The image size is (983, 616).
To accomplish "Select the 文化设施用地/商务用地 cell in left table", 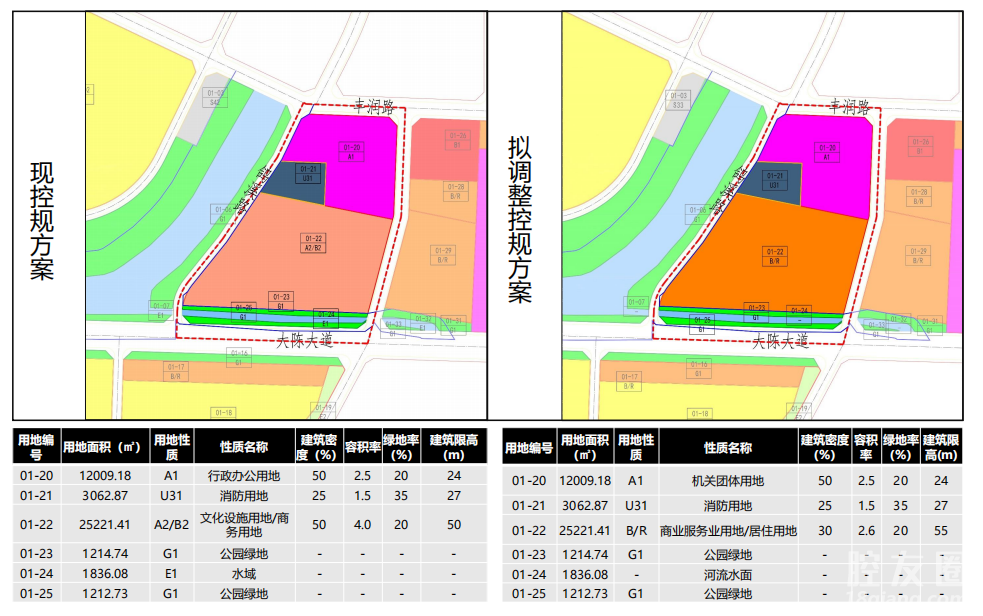I will 243,524.
